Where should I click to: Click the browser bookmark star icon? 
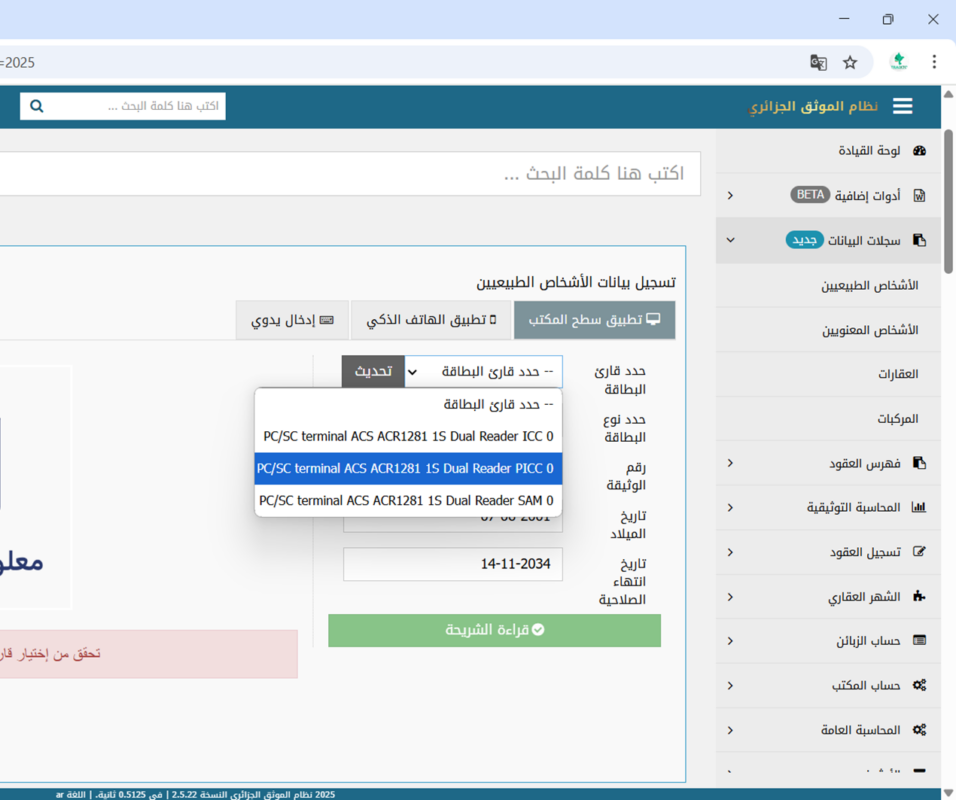point(850,62)
